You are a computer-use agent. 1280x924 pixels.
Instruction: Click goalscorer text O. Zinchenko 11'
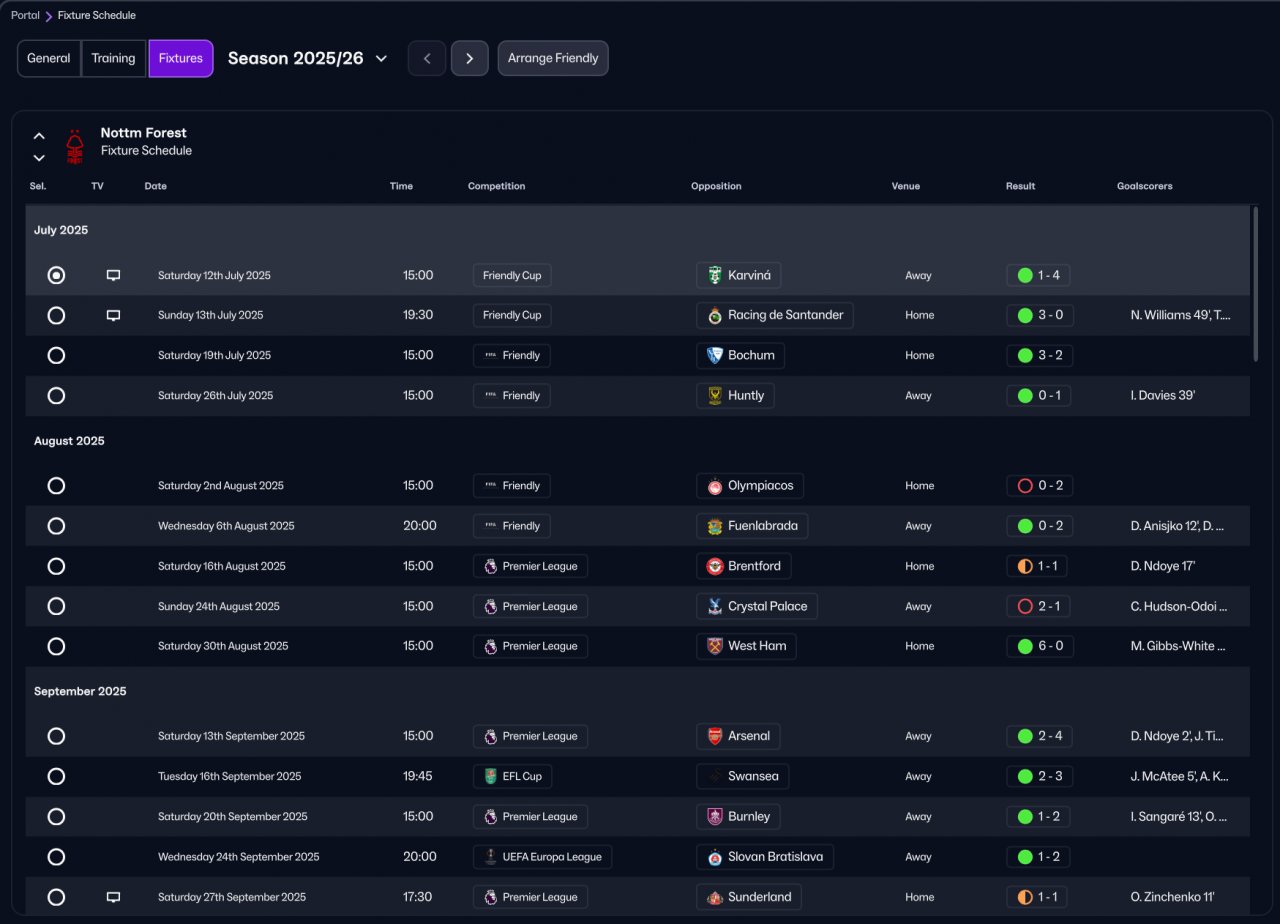coord(1173,897)
